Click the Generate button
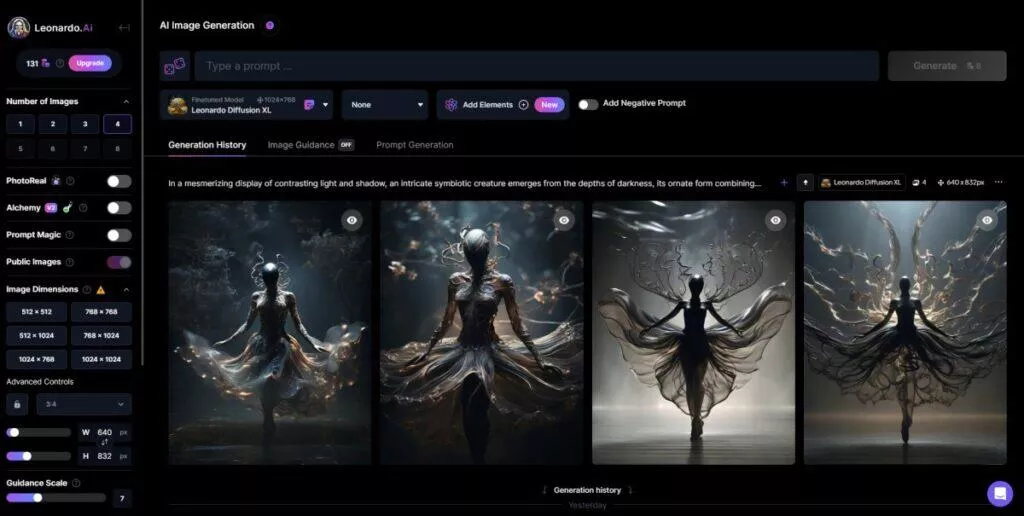The height and width of the screenshot is (516, 1024). click(947, 66)
